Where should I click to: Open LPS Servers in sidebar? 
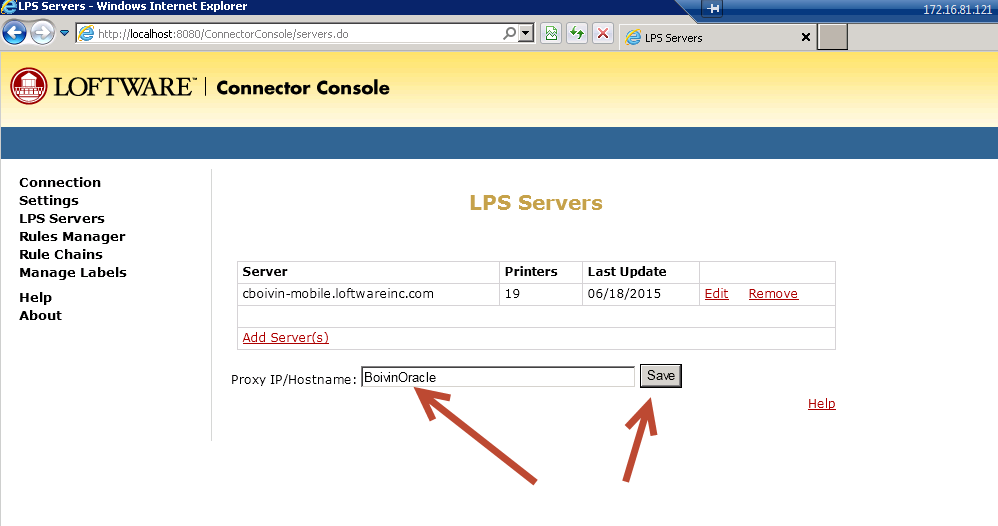click(x=62, y=218)
